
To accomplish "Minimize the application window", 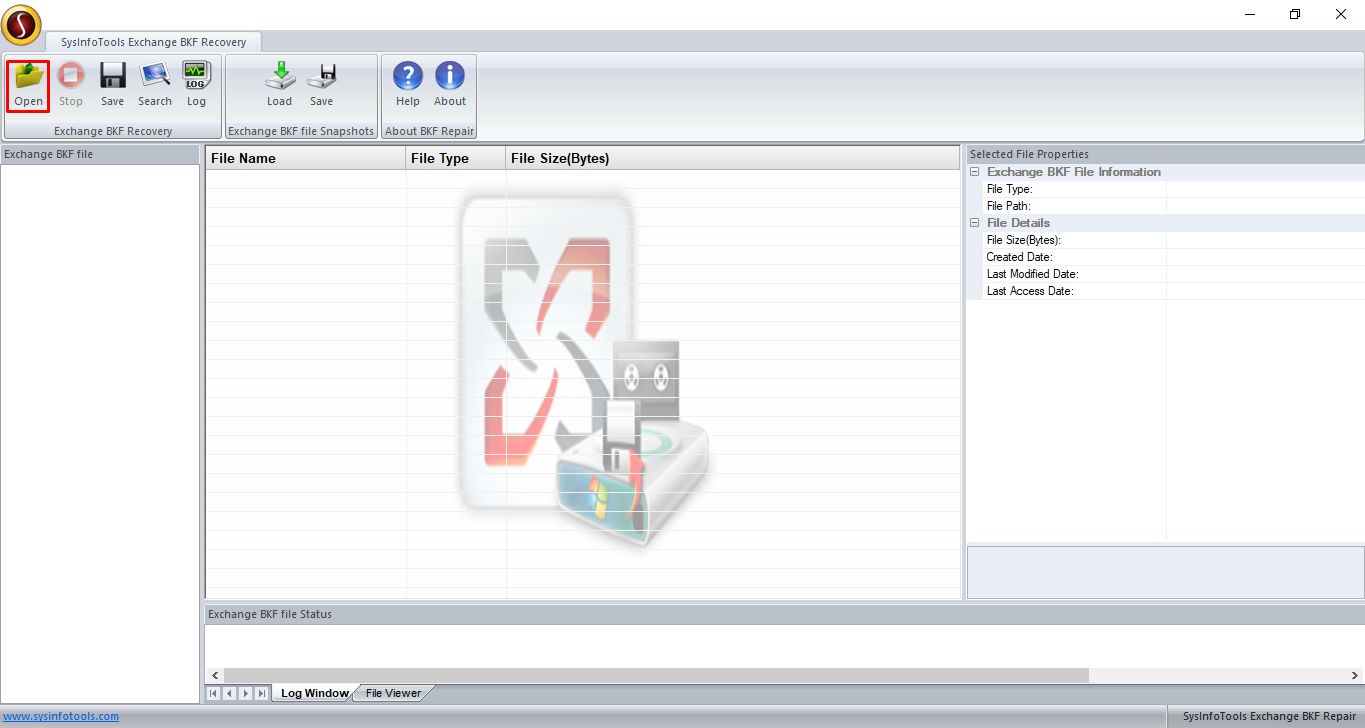I will pyautogui.click(x=1250, y=14).
